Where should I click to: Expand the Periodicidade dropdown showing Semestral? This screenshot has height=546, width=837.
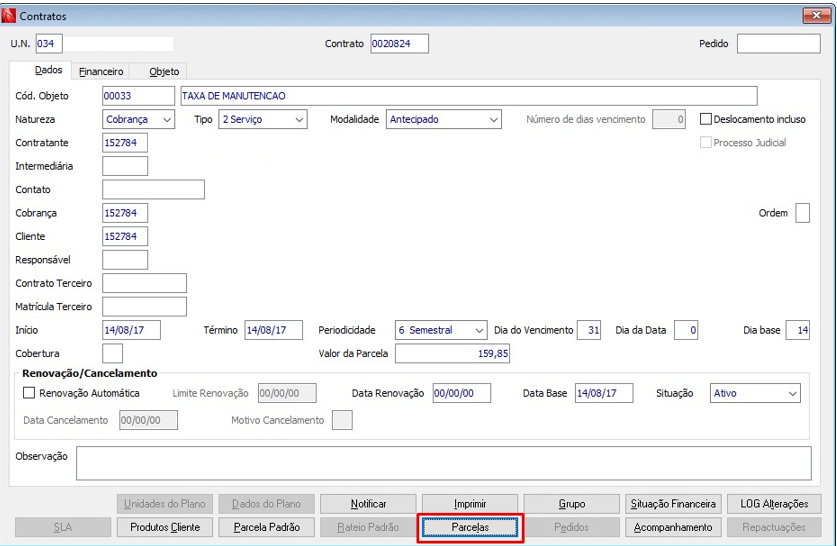(441, 330)
